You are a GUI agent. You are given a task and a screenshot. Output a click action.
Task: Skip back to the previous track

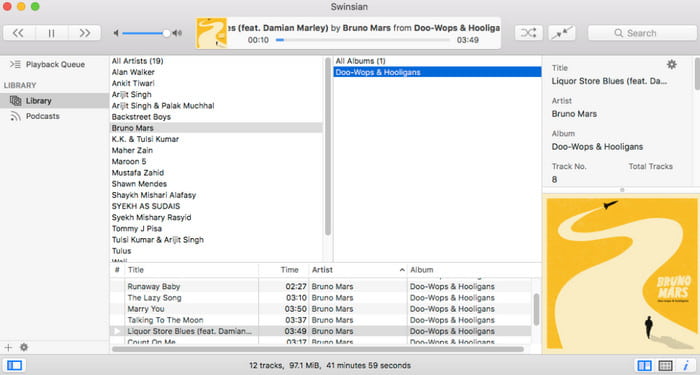click(x=19, y=33)
